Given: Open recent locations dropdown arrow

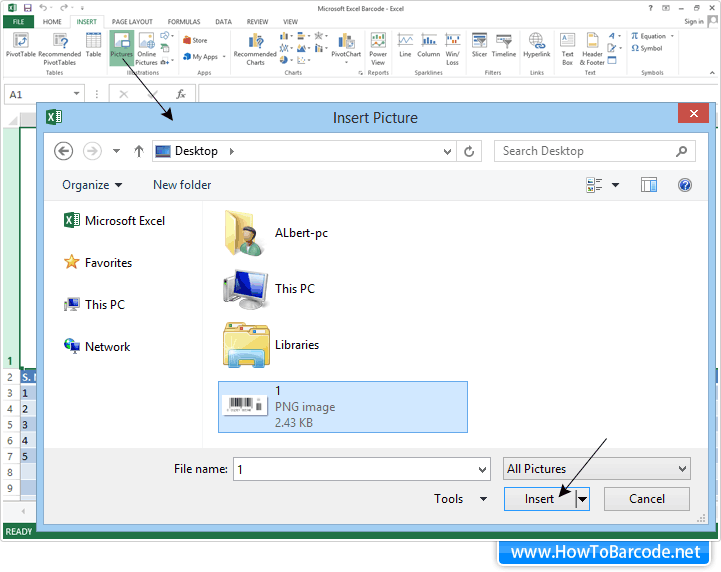Looking at the screenshot, I should pos(116,151).
